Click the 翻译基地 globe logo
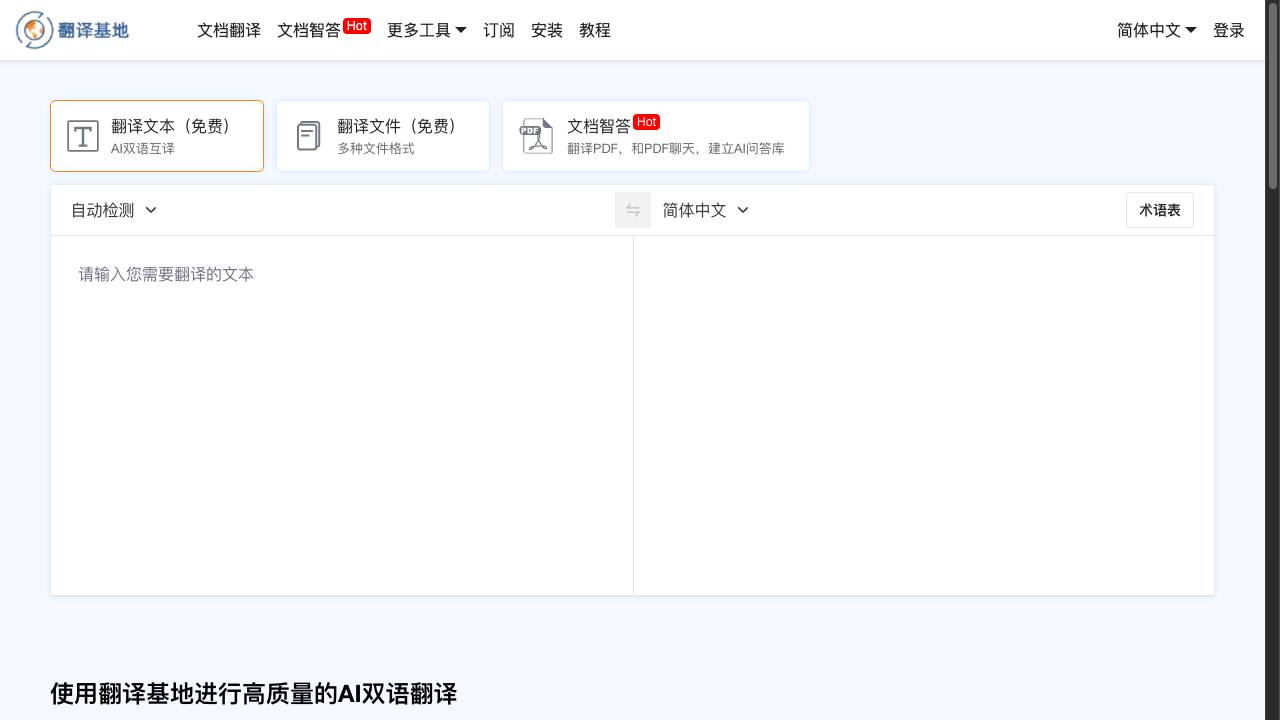This screenshot has height=720, width=1280. 34,31
